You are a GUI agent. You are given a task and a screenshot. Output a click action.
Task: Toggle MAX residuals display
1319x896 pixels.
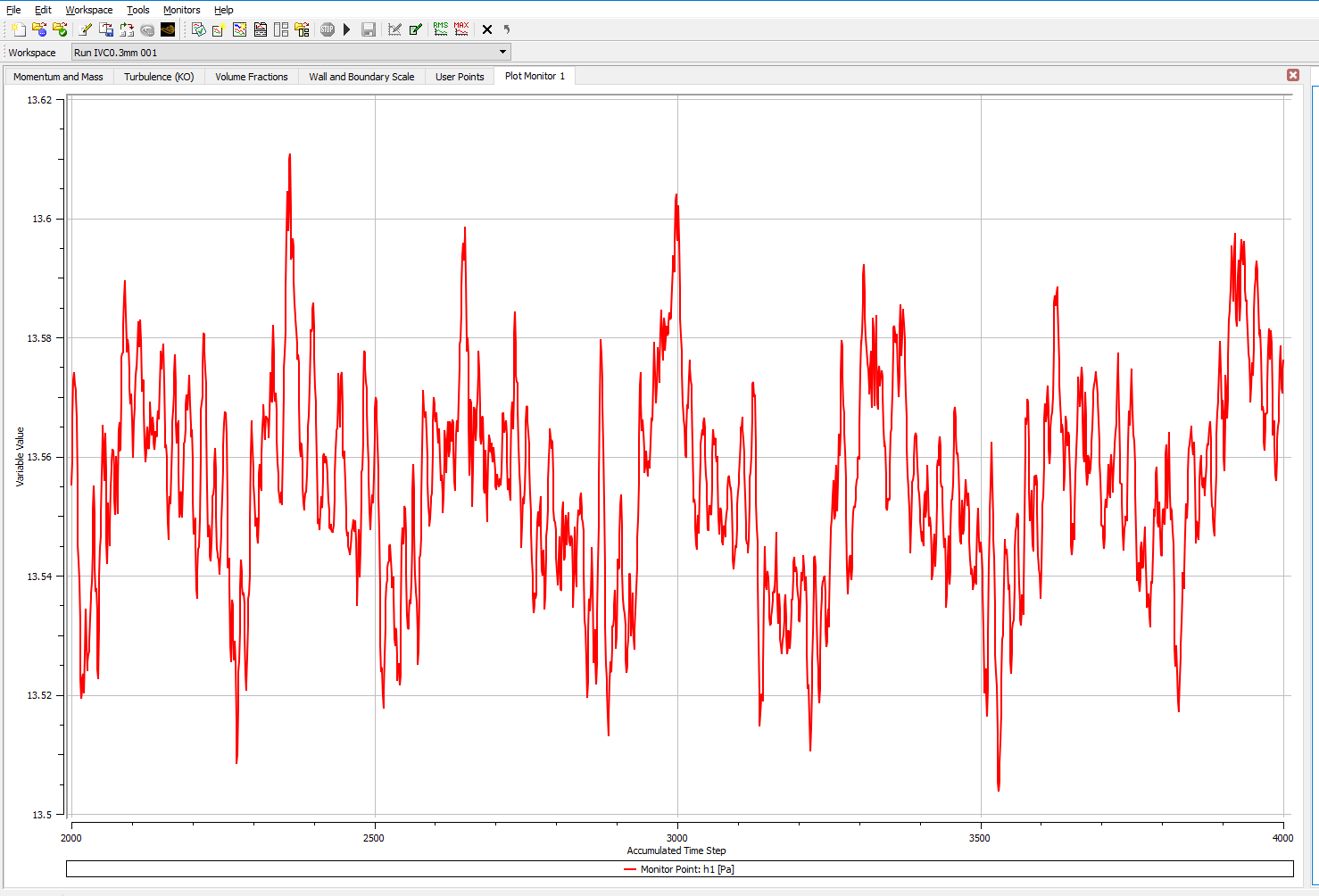point(460,29)
